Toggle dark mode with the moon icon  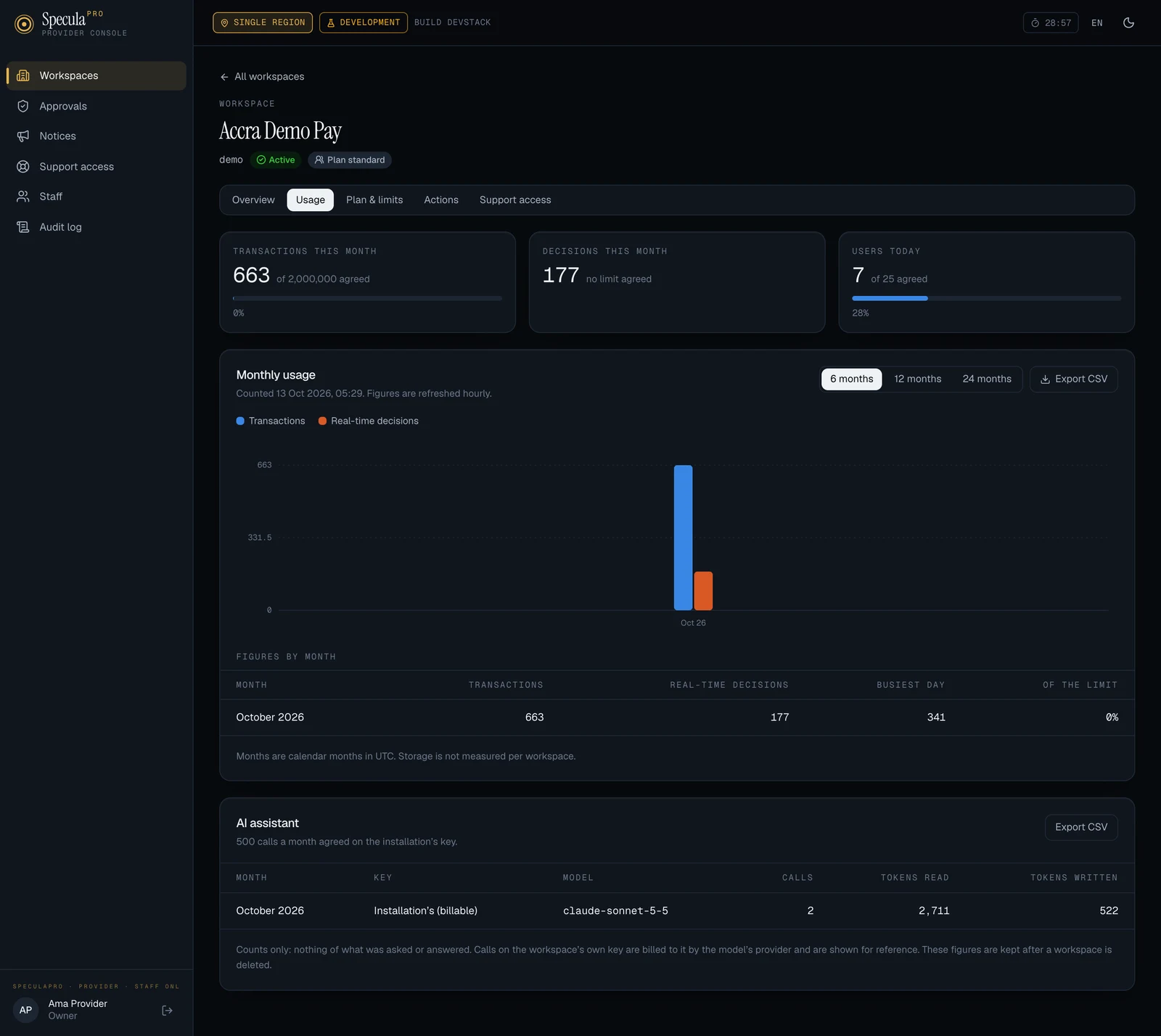[1128, 22]
